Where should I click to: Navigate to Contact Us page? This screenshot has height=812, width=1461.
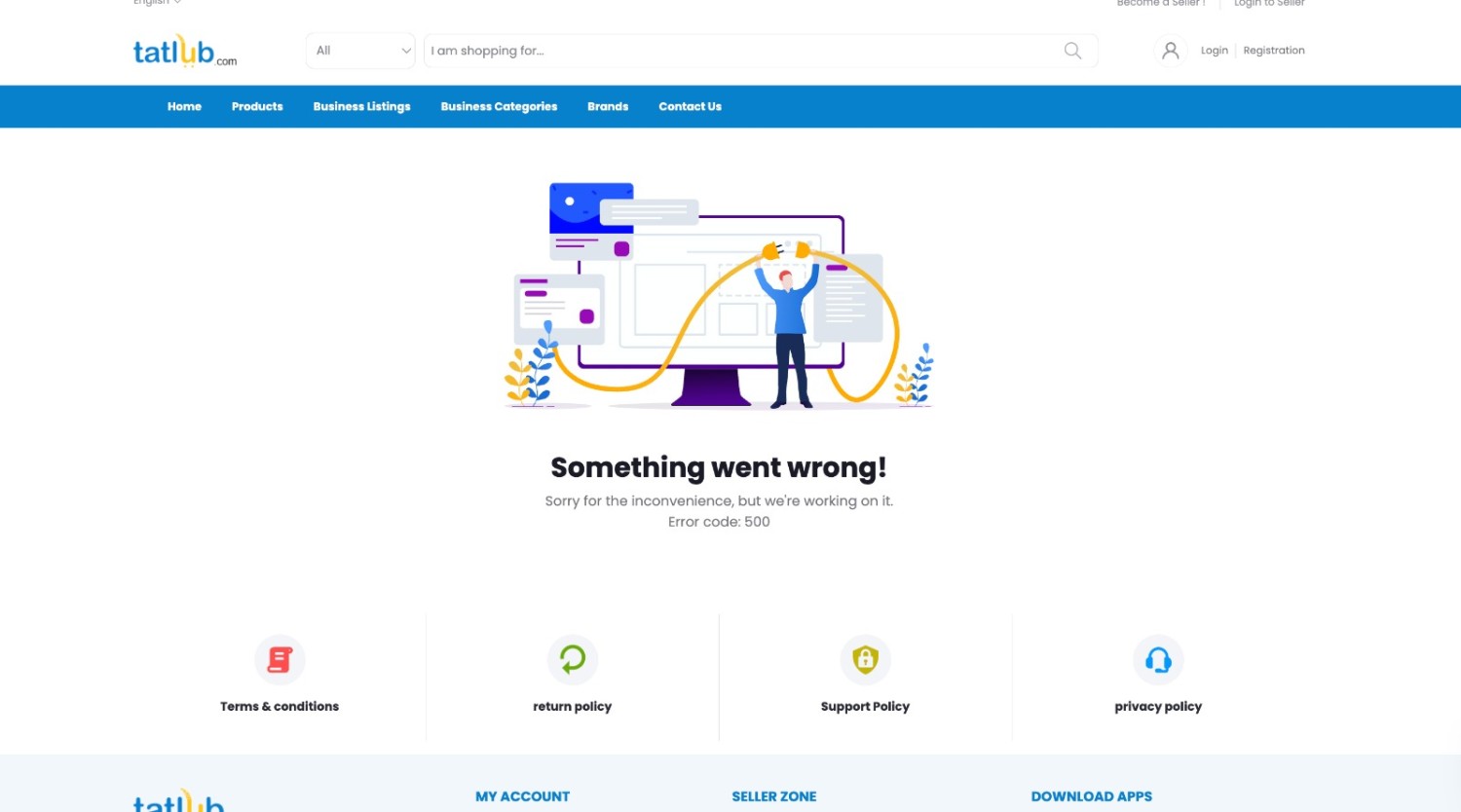[x=690, y=107]
